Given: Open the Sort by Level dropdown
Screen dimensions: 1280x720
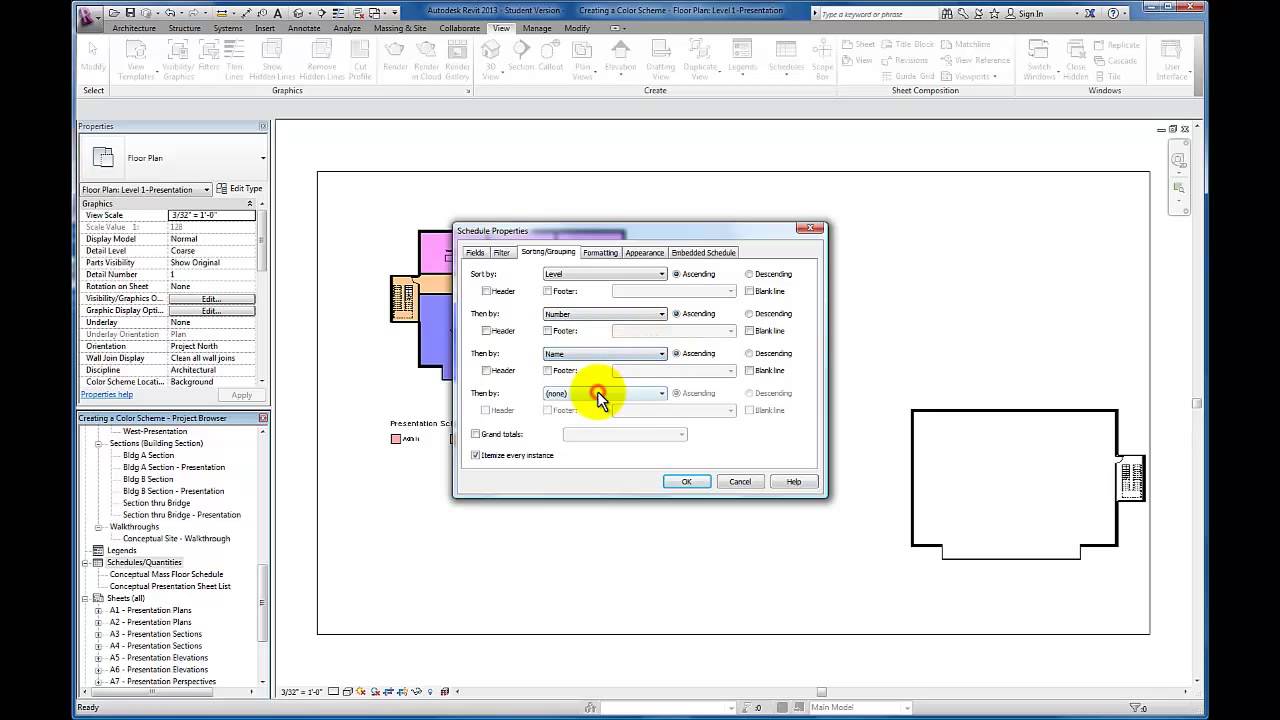Looking at the screenshot, I should [604, 274].
